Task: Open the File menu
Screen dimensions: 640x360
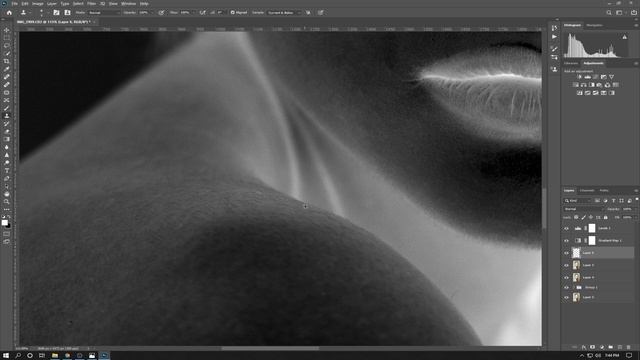Action: point(15,4)
